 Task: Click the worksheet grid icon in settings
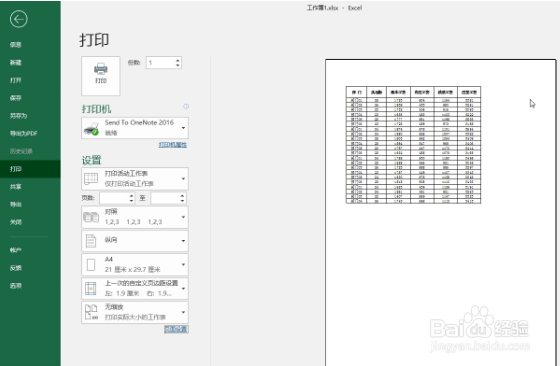click(x=91, y=178)
